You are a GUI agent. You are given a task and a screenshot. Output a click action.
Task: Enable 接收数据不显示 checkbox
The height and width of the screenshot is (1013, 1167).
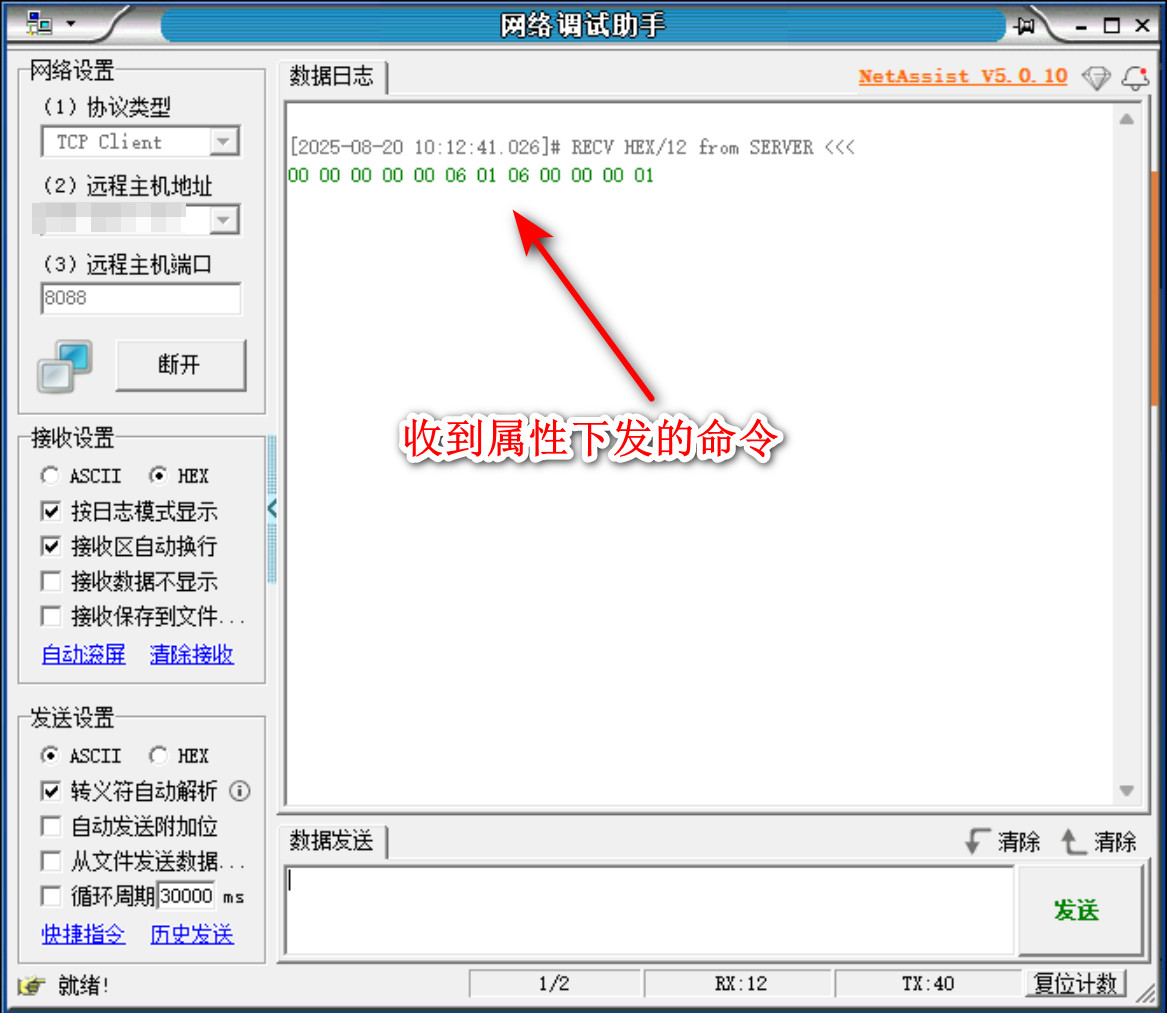tap(51, 581)
